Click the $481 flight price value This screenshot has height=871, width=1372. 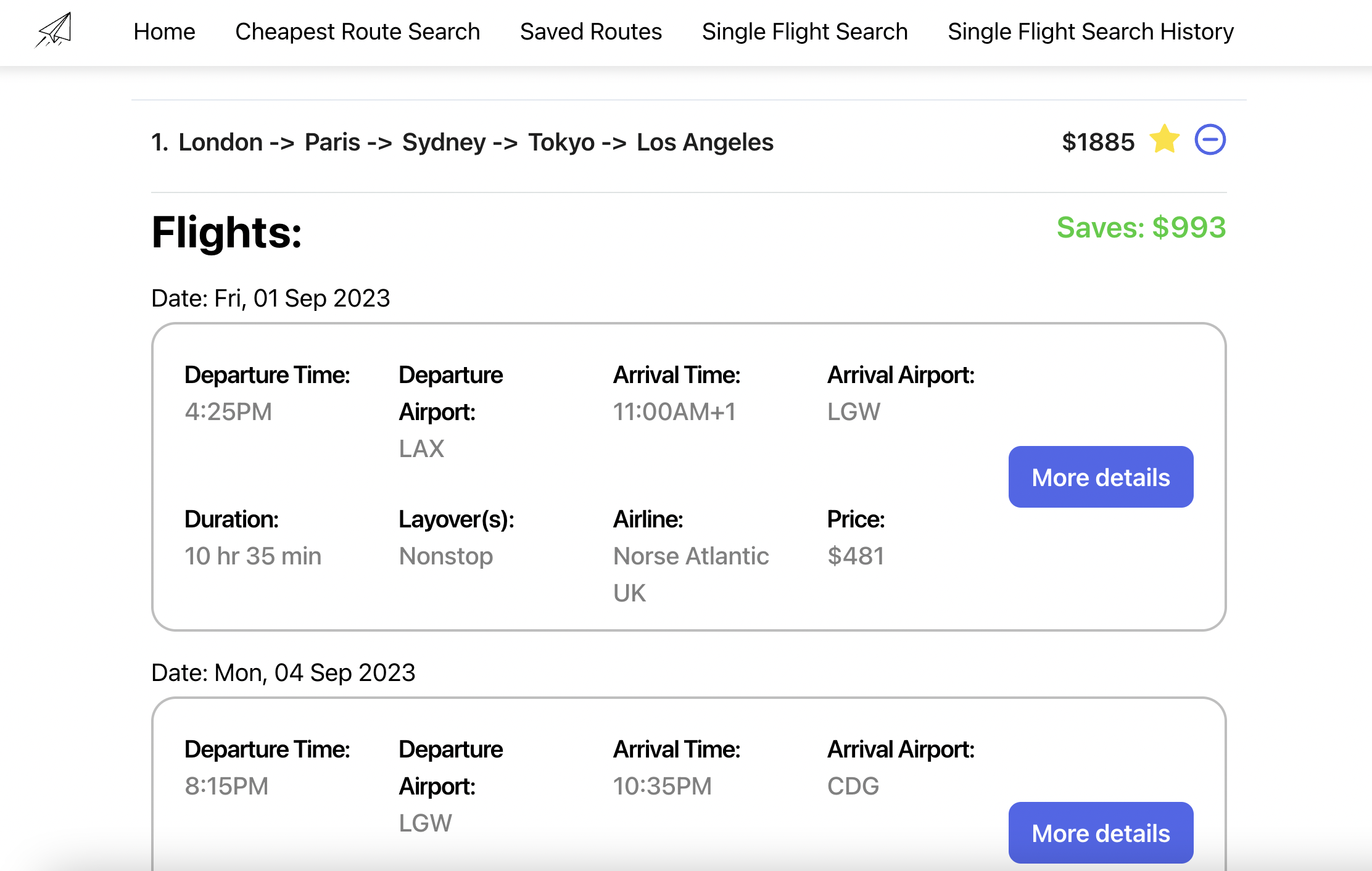point(856,556)
